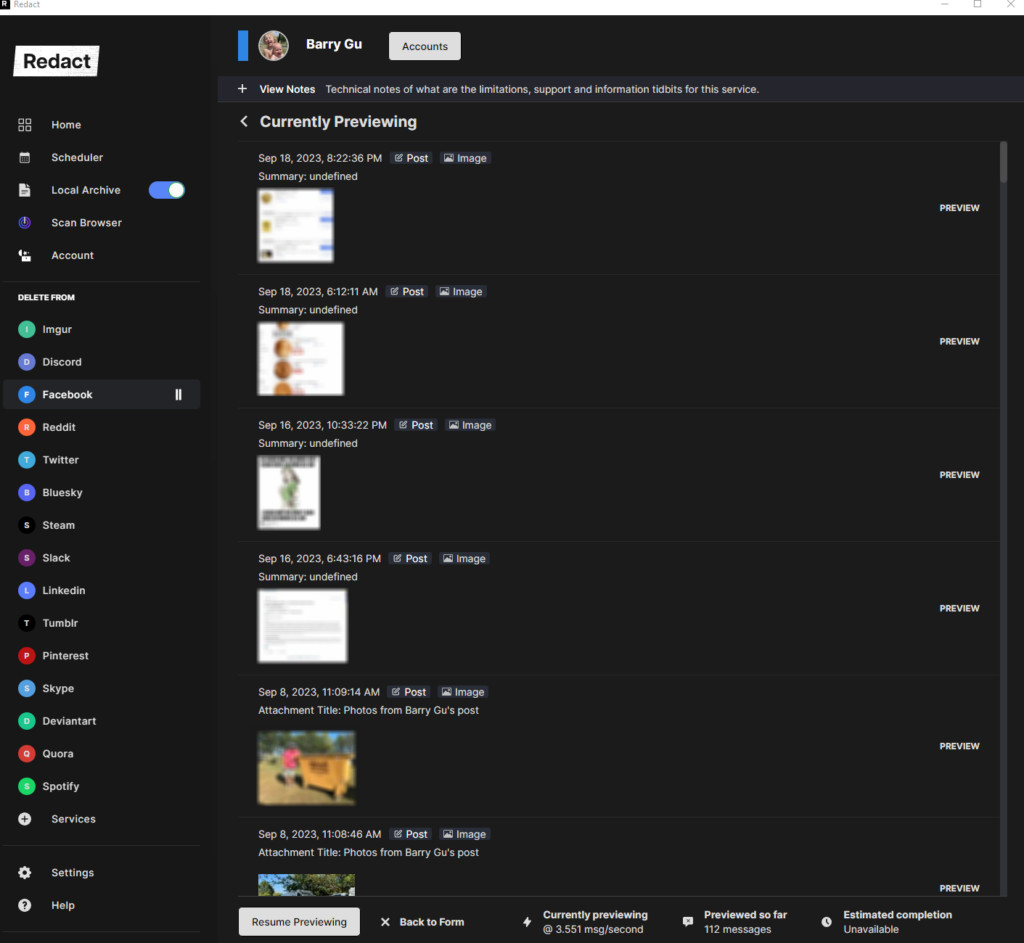Open Home via its grid icon
Screen dimensions: 1024x943
pos(25,125)
